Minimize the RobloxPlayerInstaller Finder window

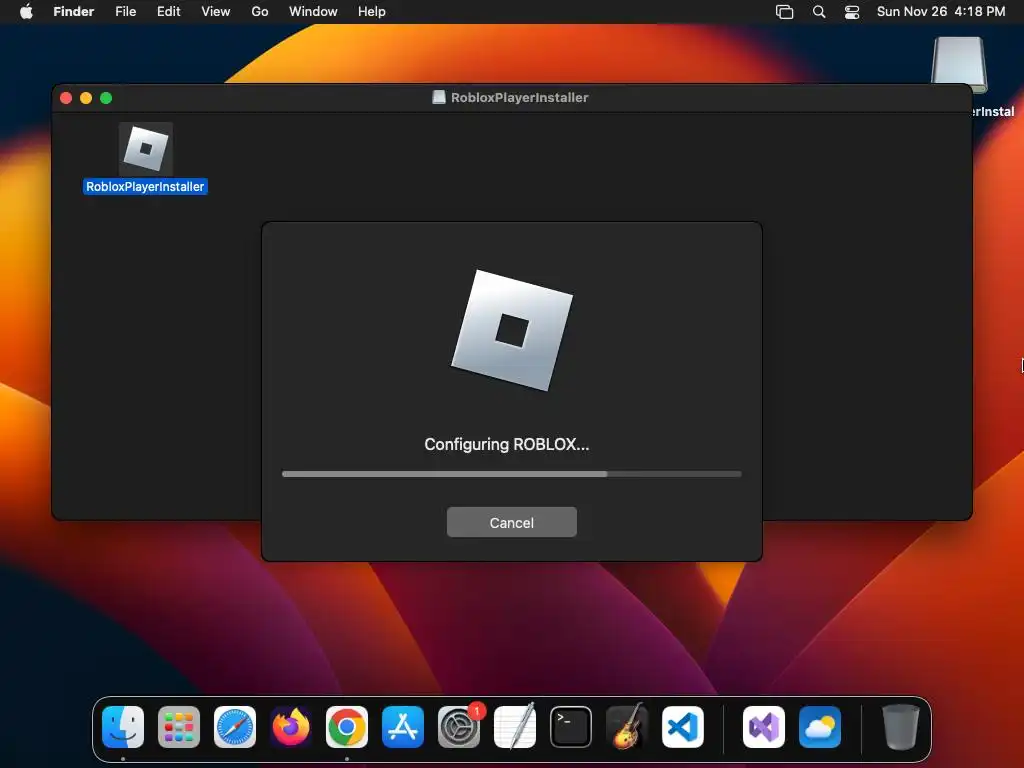tap(86, 98)
